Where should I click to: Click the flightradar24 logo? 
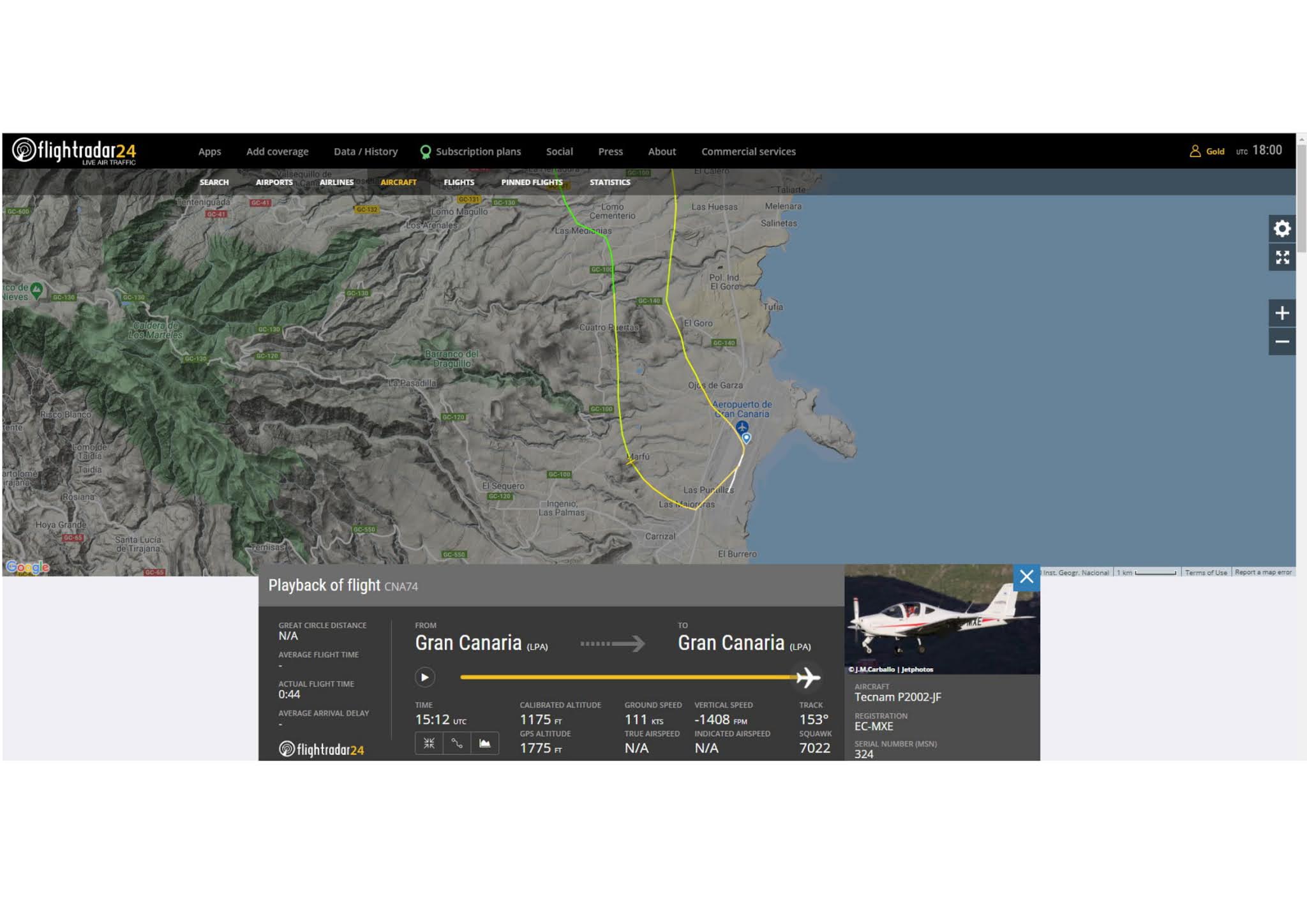[74, 151]
